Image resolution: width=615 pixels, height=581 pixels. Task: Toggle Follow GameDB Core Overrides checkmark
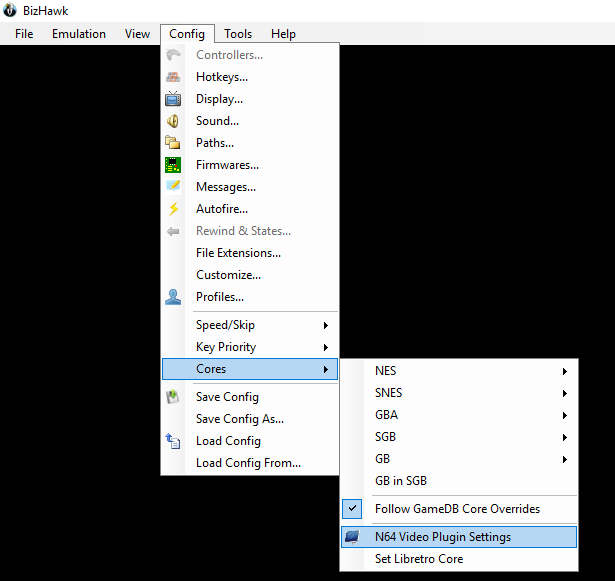(353, 509)
